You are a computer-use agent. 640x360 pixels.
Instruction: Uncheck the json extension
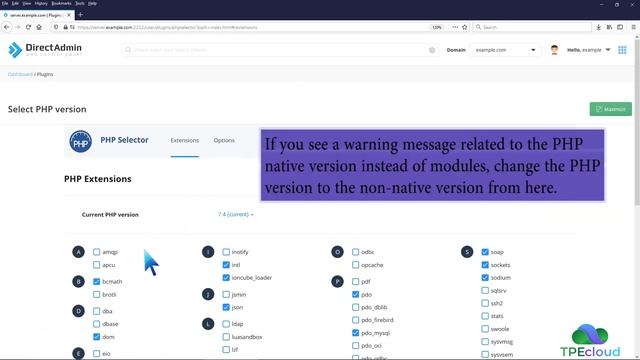pyautogui.click(x=226, y=307)
